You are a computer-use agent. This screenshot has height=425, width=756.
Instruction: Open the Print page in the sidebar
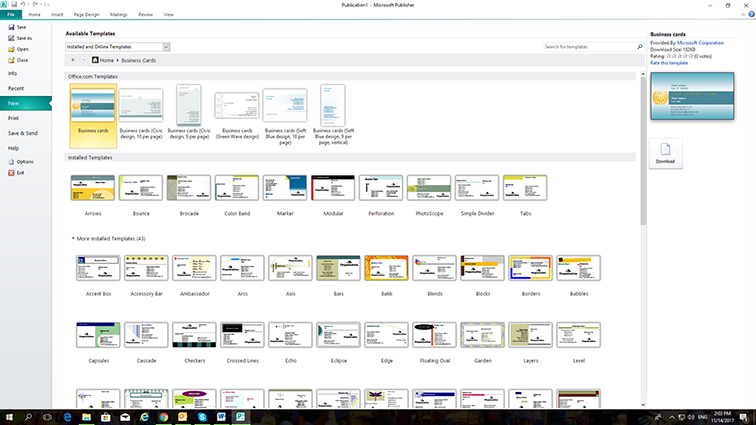click(13, 118)
